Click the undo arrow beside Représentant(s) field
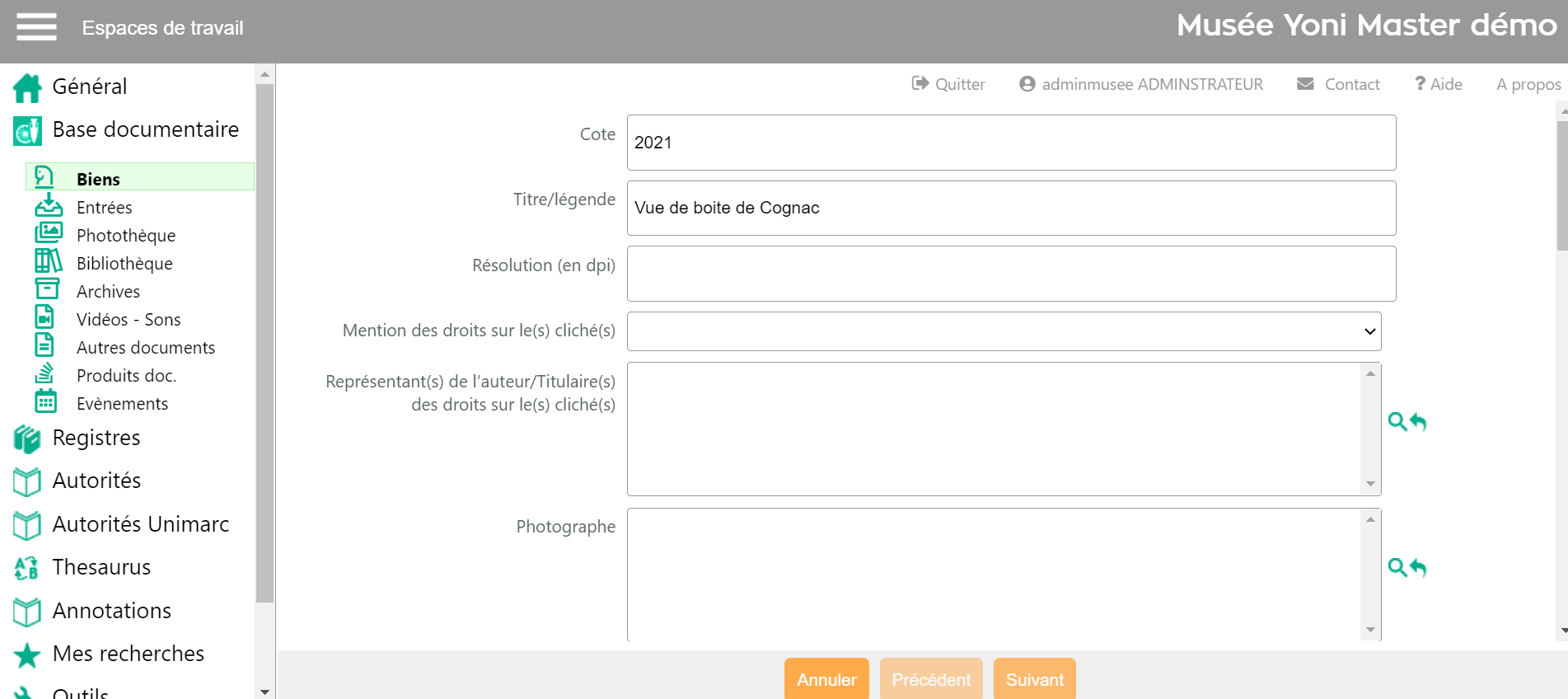This screenshot has width=1568, height=699. click(x=1418, y=422)
